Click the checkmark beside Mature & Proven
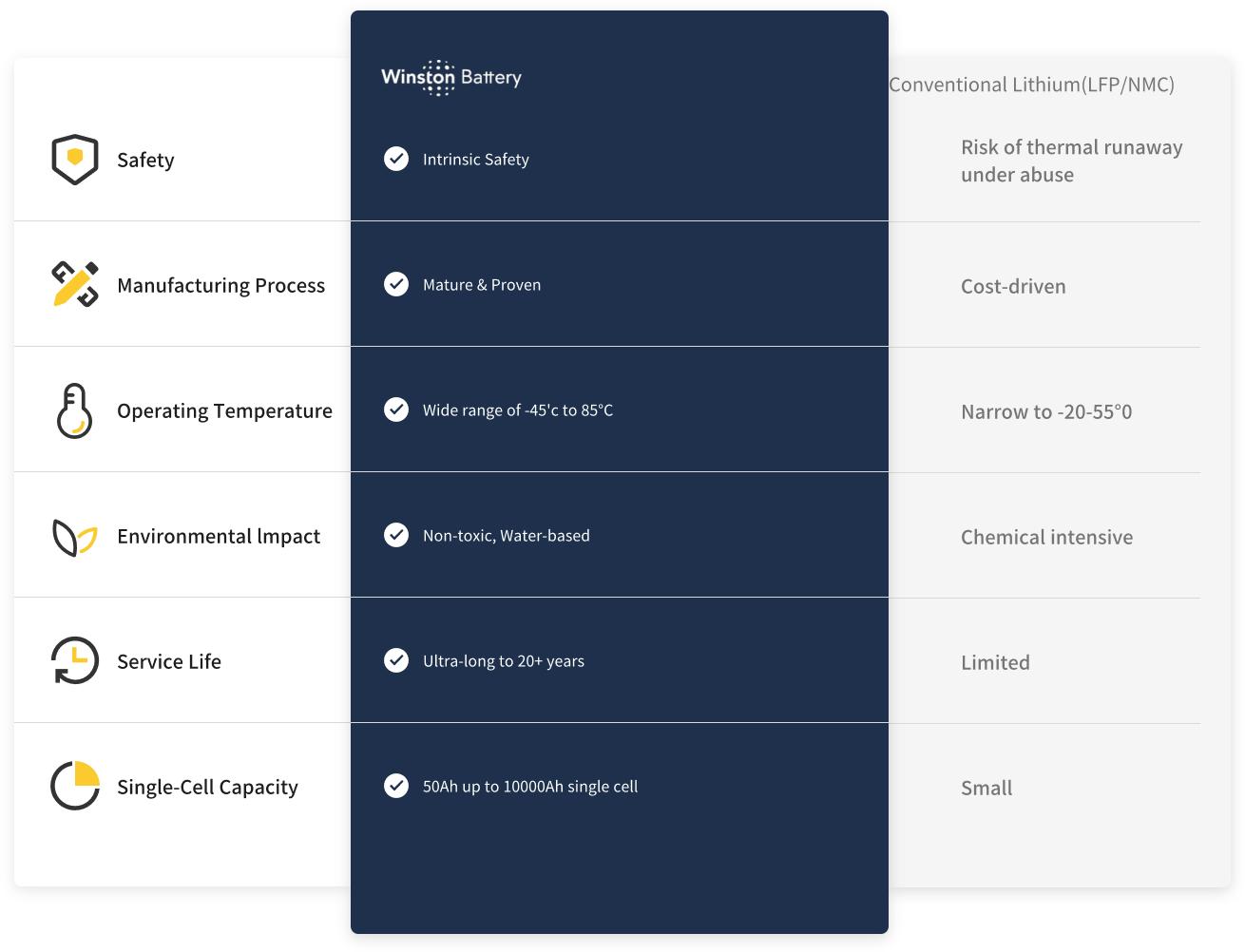 click(x=396, y=284)
